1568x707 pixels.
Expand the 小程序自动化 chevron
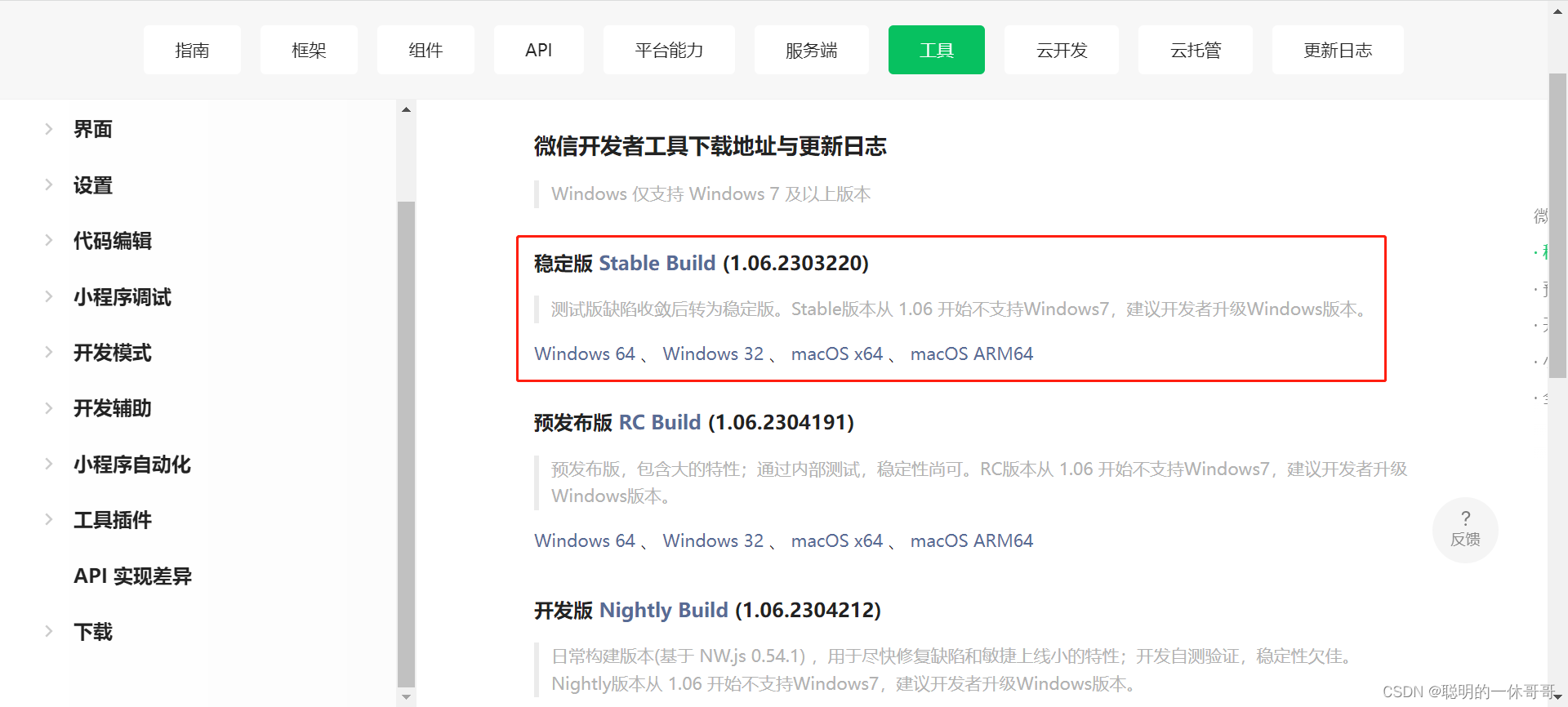[49, 465]
